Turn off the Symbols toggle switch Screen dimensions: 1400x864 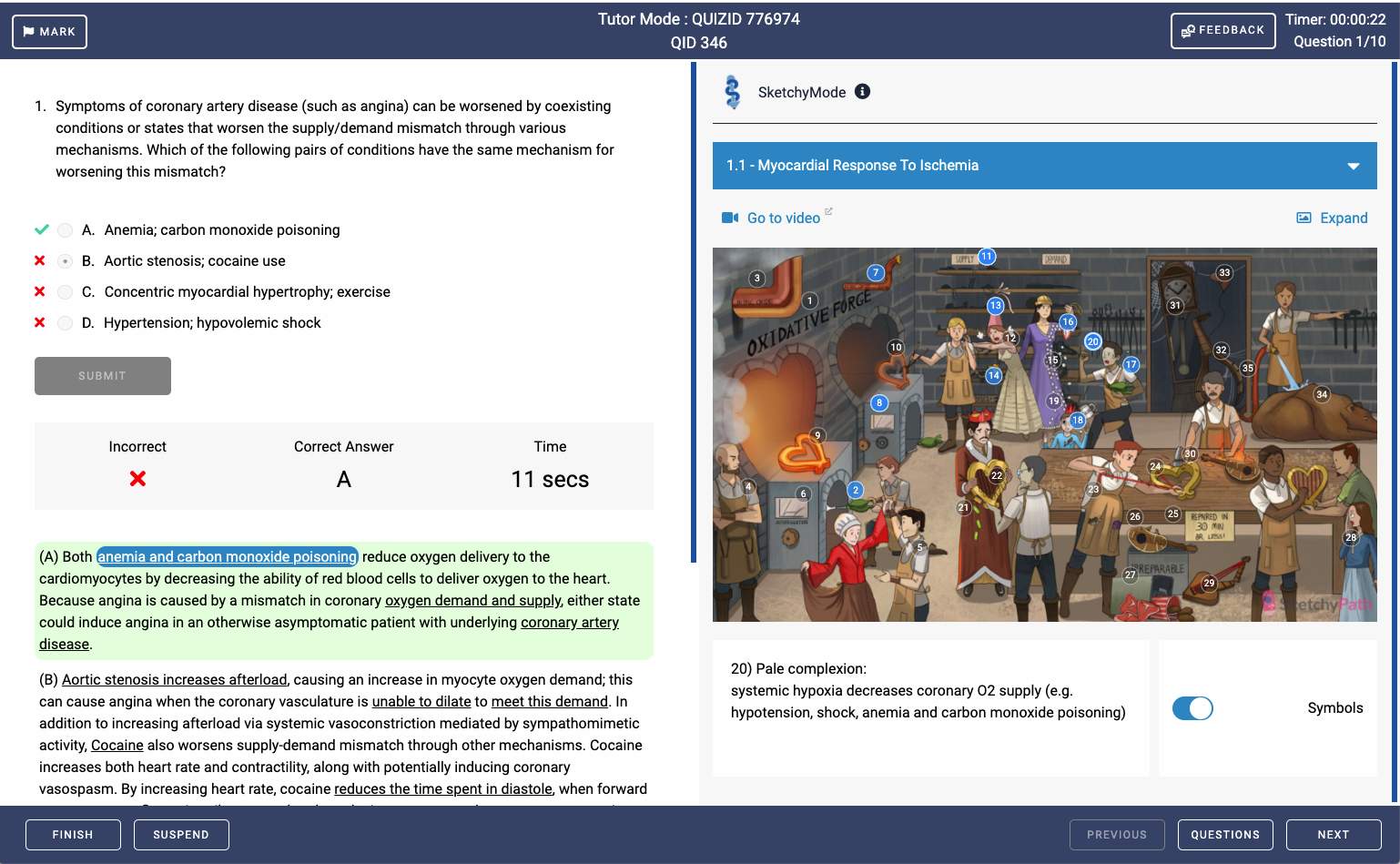pyautogui.click(x=1192, y=708)
